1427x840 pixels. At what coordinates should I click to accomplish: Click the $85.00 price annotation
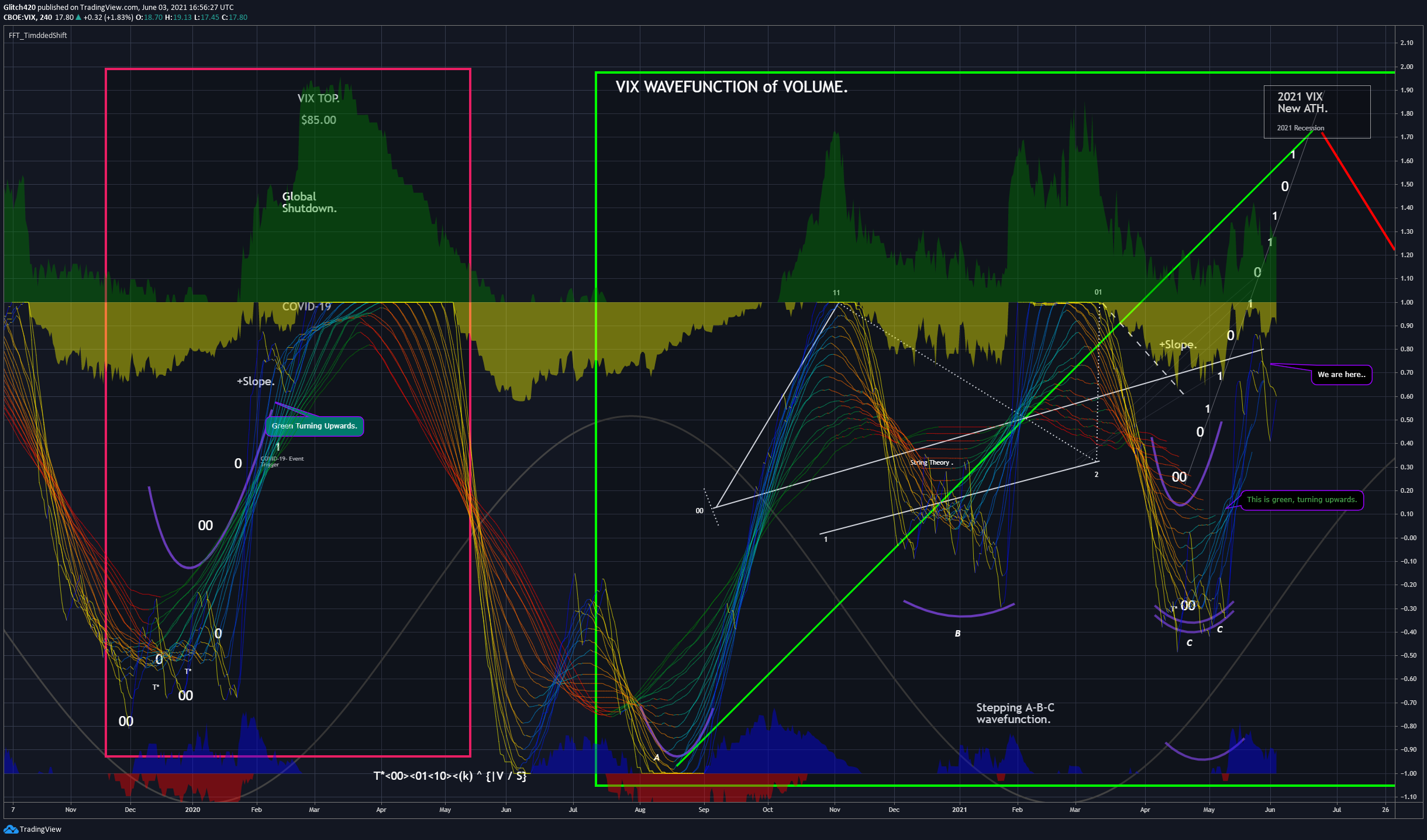(319, 120)
